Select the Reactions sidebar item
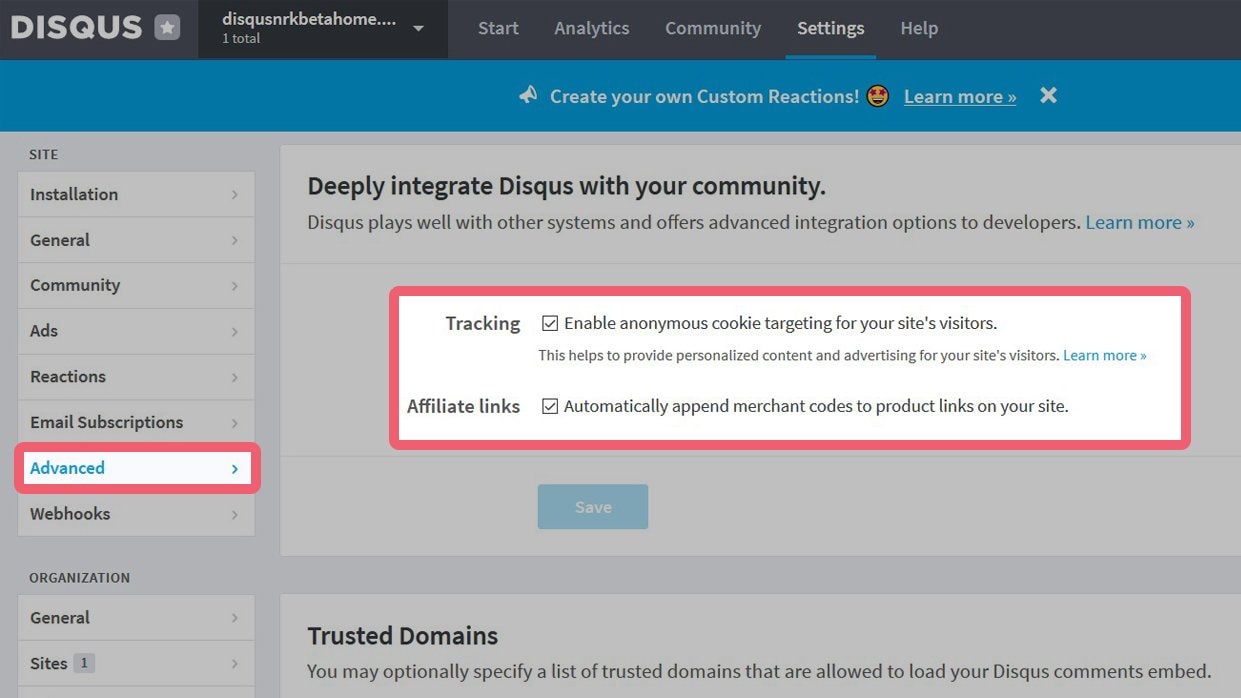Screen dimensions: 1241x698 [135, 377]
